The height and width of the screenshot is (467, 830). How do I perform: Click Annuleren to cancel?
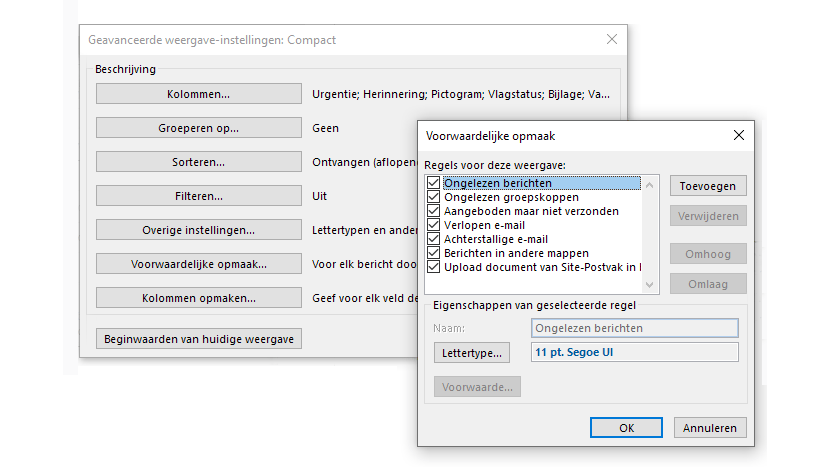(x=710, y=428)
